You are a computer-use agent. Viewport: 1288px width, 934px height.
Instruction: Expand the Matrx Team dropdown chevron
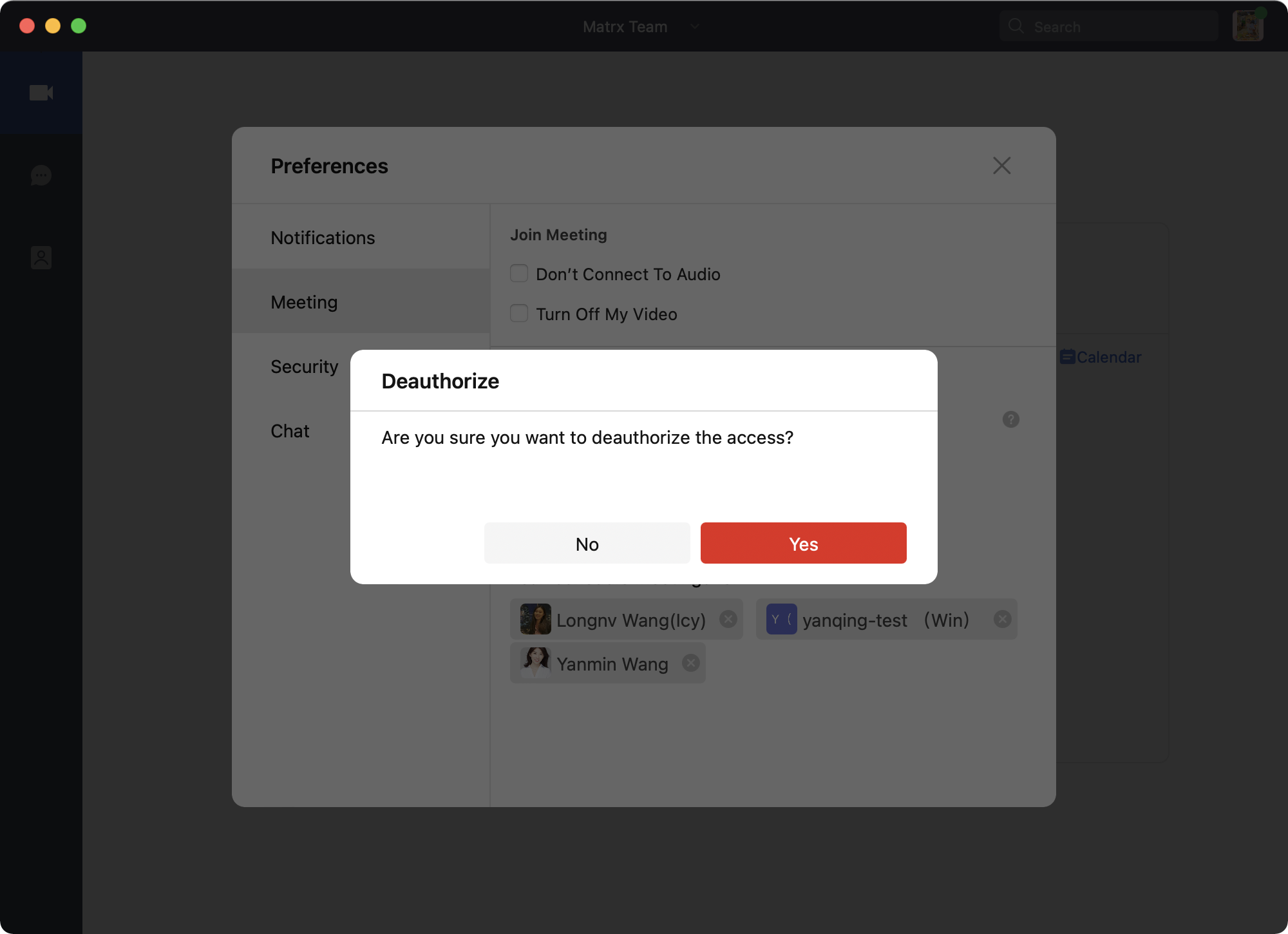(695, 26)
